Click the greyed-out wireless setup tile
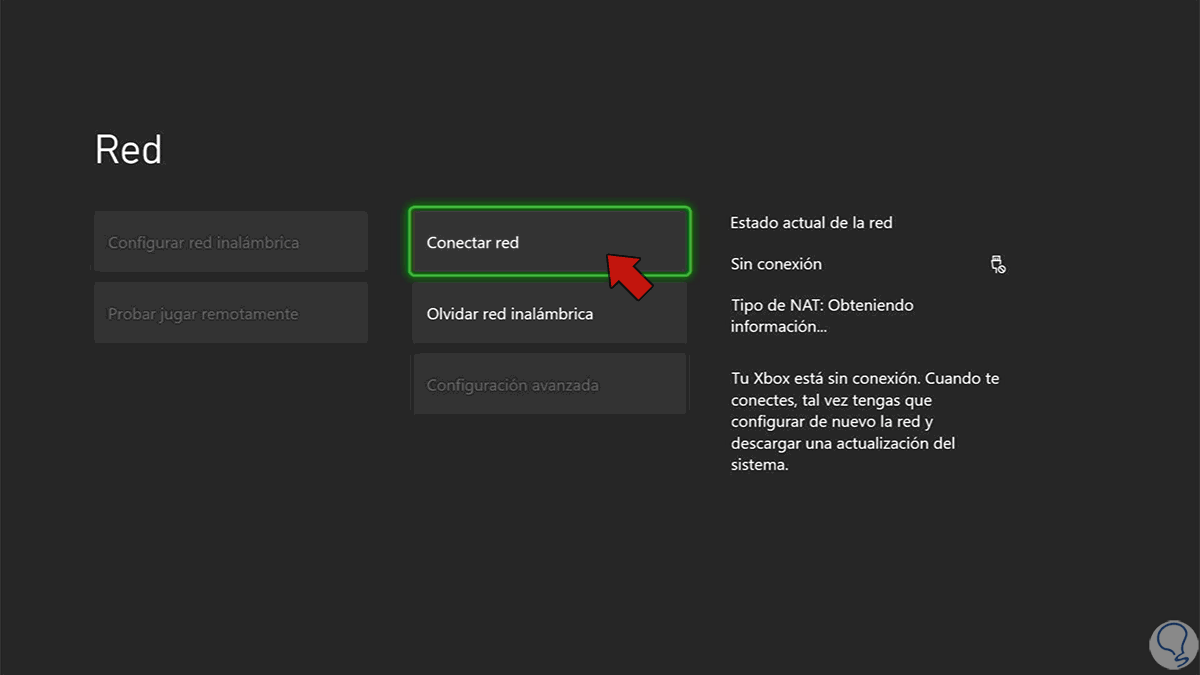 [x=231, y=242]
